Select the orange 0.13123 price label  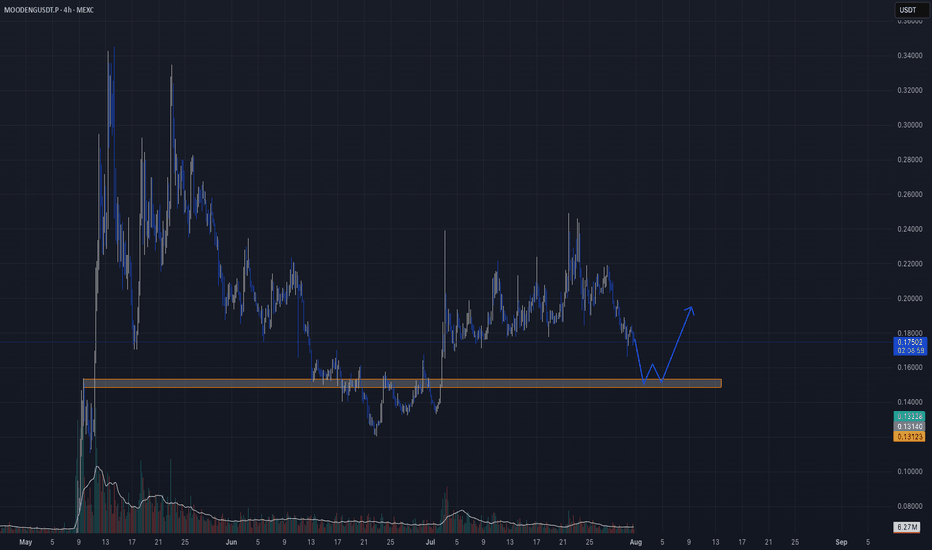[x=909, y=437]
